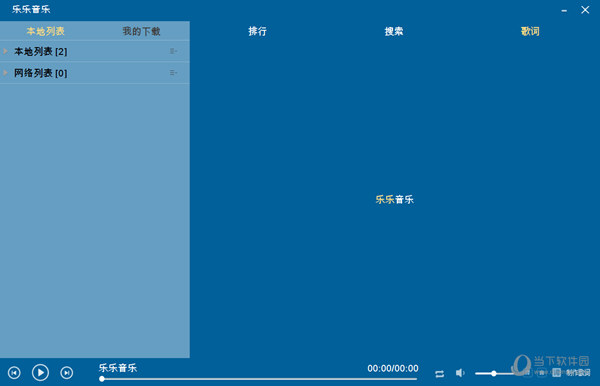Play the previous track
The height and width of the screenshot is (386, 600).
click(x=14, y=373)
